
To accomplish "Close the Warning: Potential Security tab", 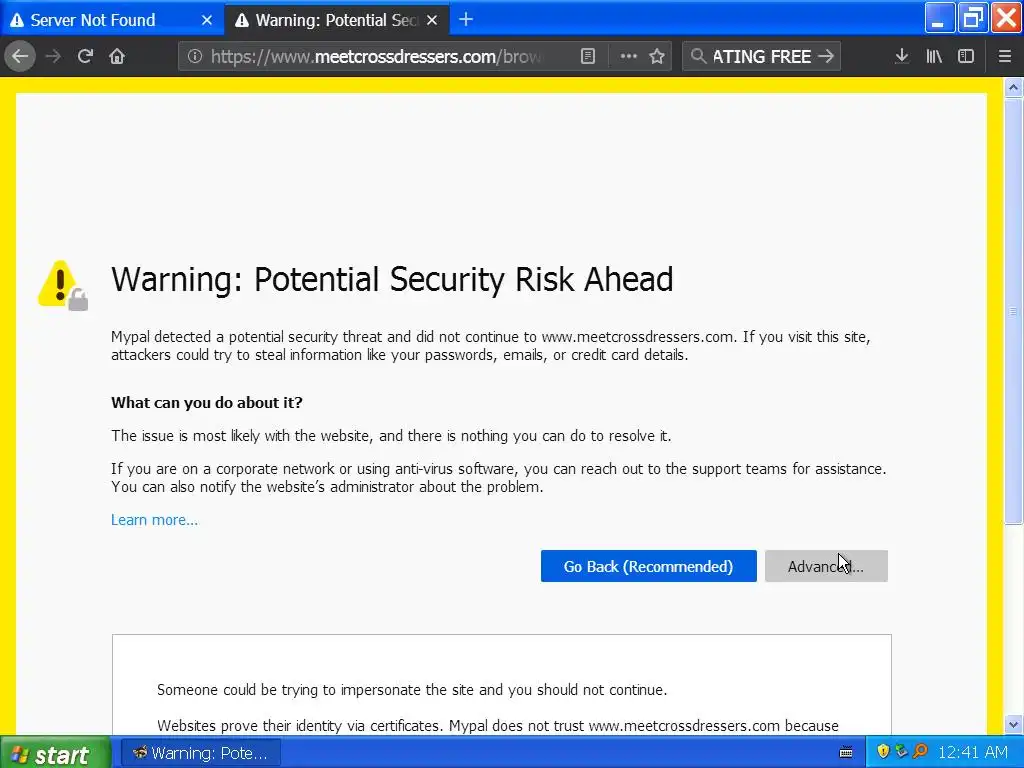I will tap(432, 20).
